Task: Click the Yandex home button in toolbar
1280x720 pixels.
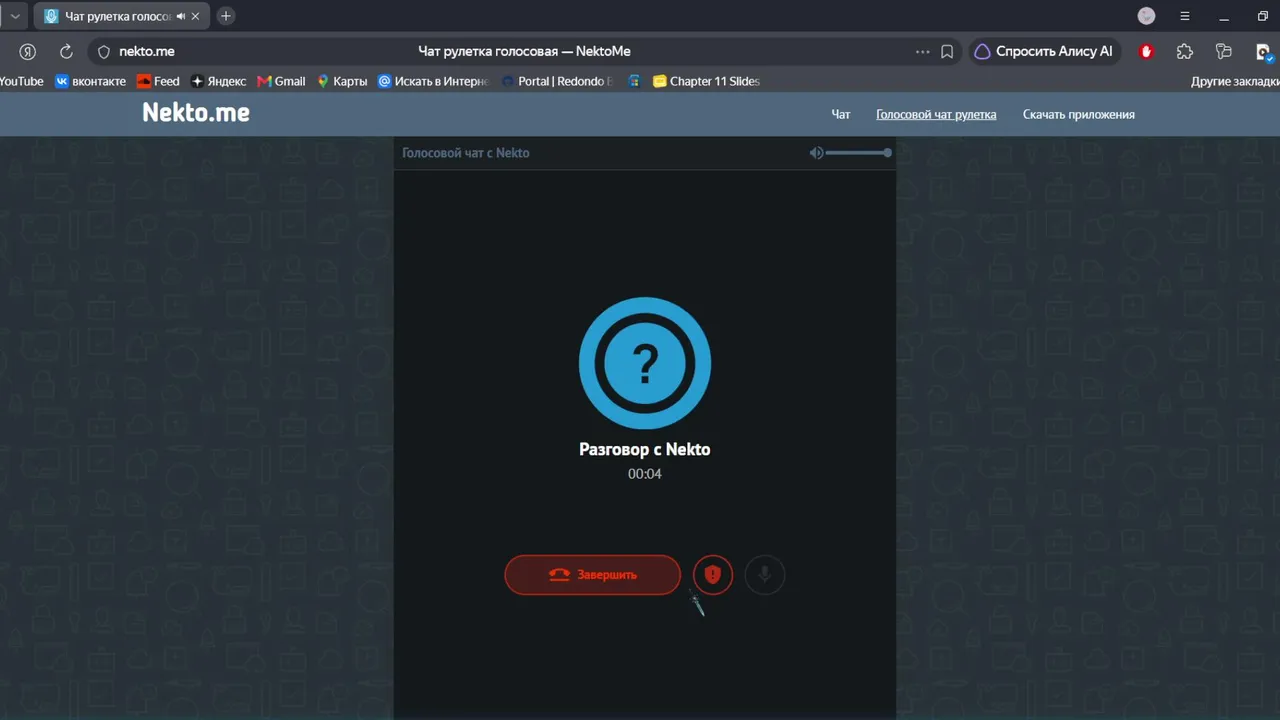Action: 28,51
